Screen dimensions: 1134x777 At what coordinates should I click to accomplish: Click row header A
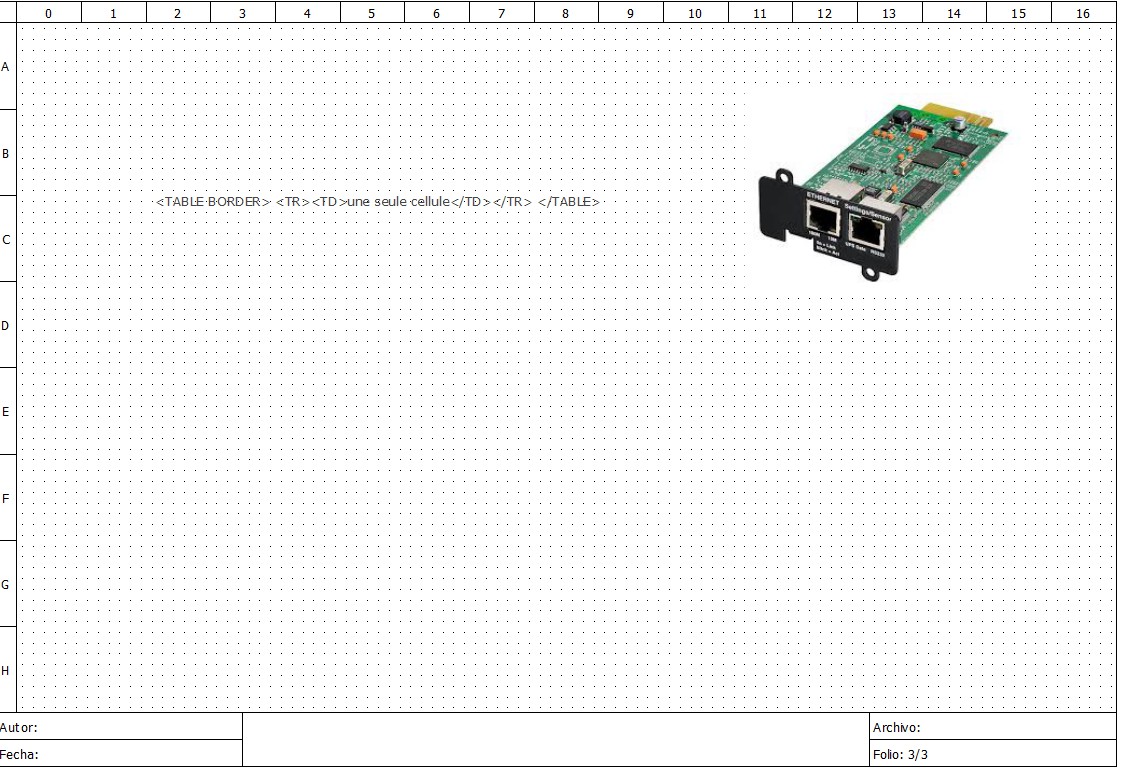(x=7, y=67)
